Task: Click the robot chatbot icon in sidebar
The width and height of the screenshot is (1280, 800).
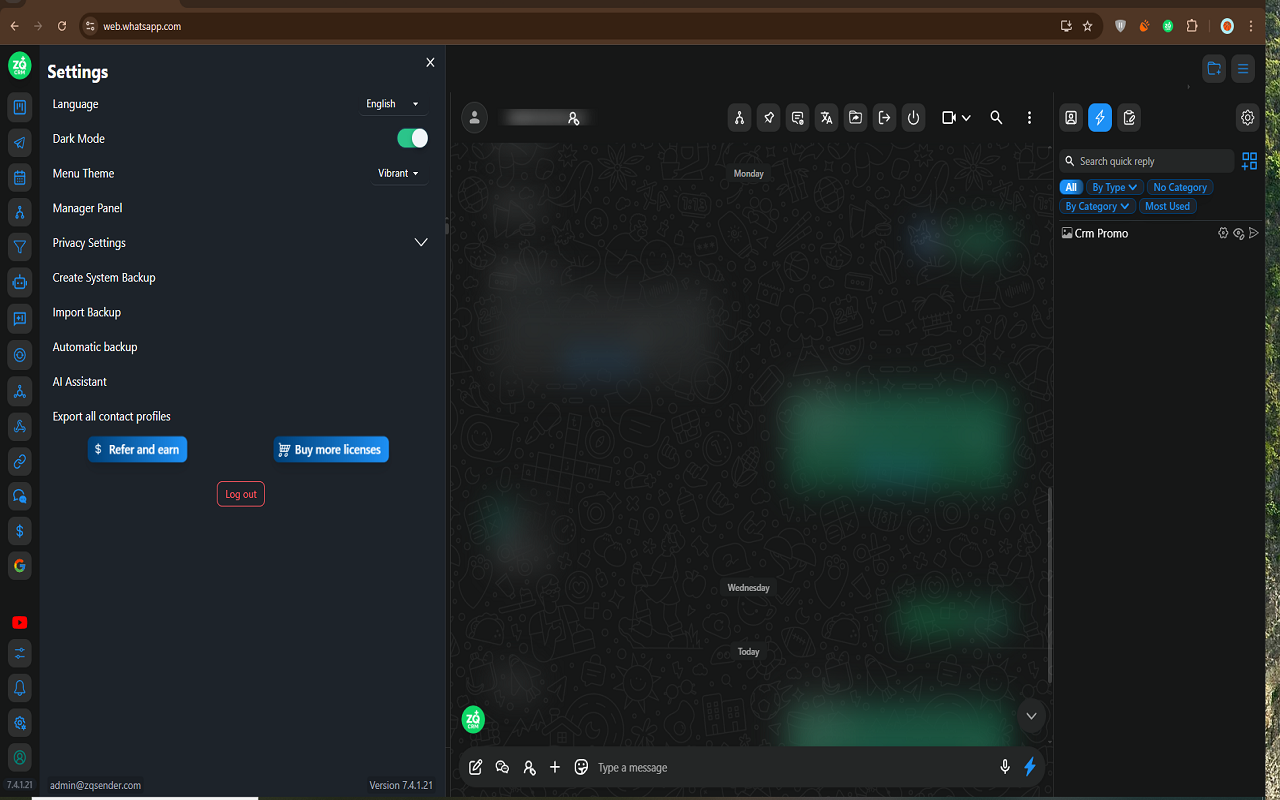Action: tap(19, 283)
